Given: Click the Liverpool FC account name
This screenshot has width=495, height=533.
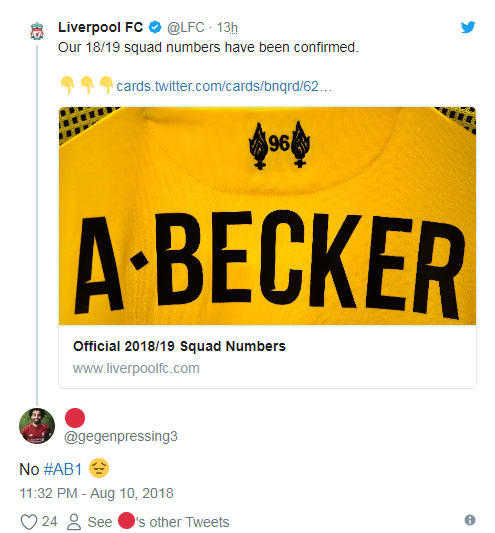Looking at the screenshot, I should [100, 27].
